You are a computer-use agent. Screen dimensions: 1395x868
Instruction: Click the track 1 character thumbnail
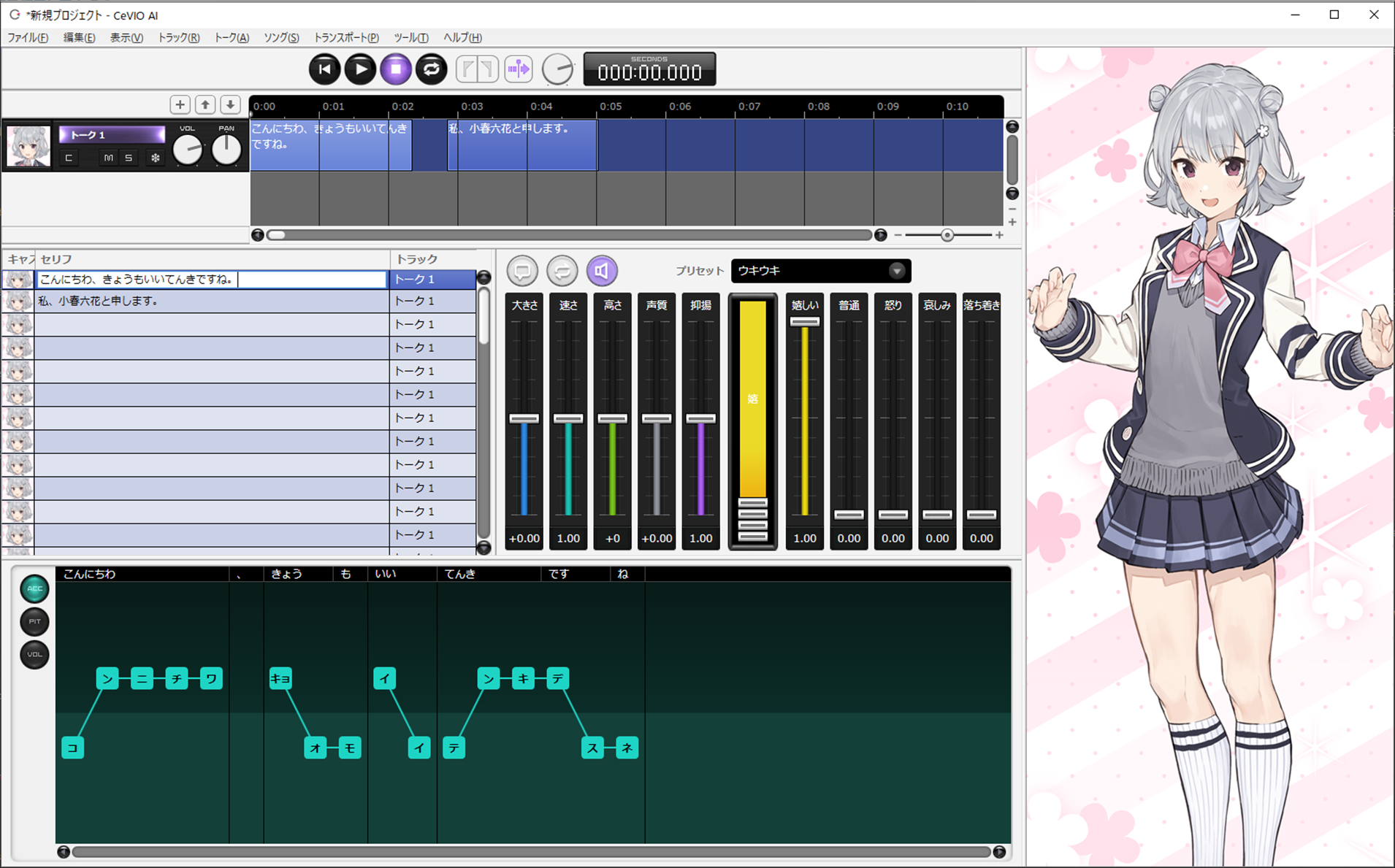click(x=28, y=145)
